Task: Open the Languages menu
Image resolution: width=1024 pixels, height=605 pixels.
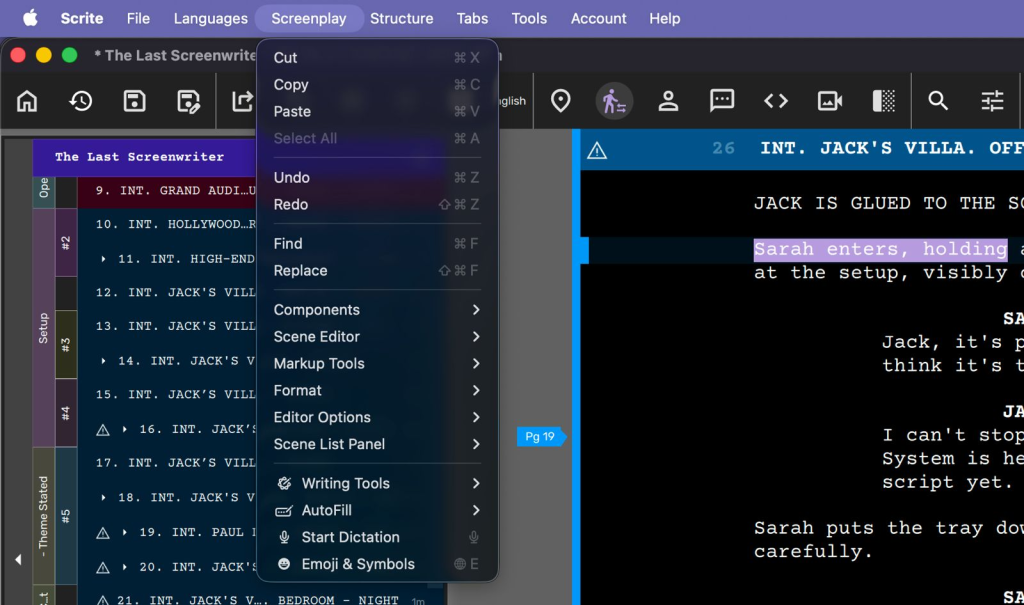Action: [x=210, y=18]
